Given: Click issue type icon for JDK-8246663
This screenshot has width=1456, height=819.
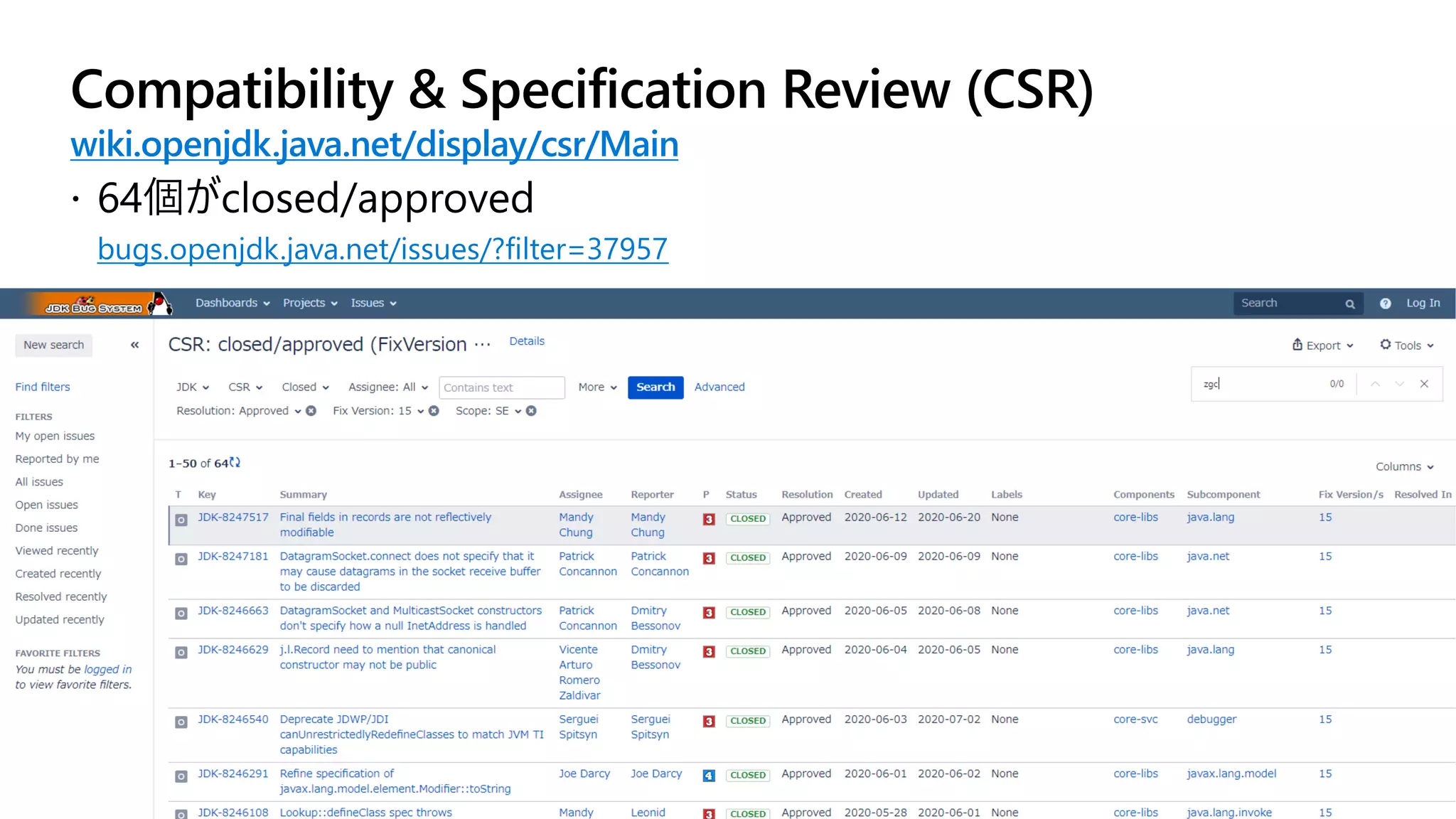Looking at the screenshot, I should pos(181,614).
